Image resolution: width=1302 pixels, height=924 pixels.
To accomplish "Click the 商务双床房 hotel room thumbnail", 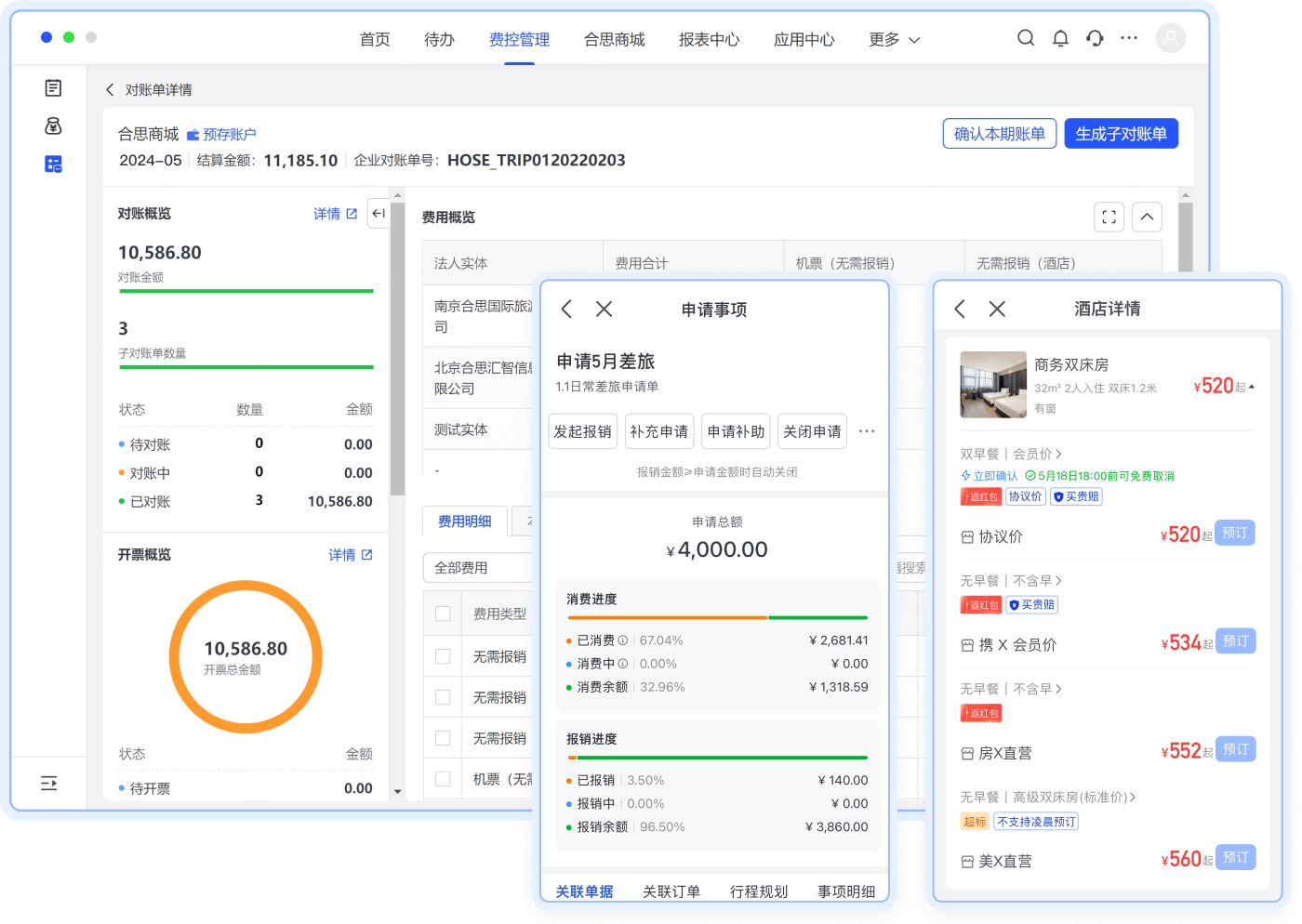I will (992, 385).
